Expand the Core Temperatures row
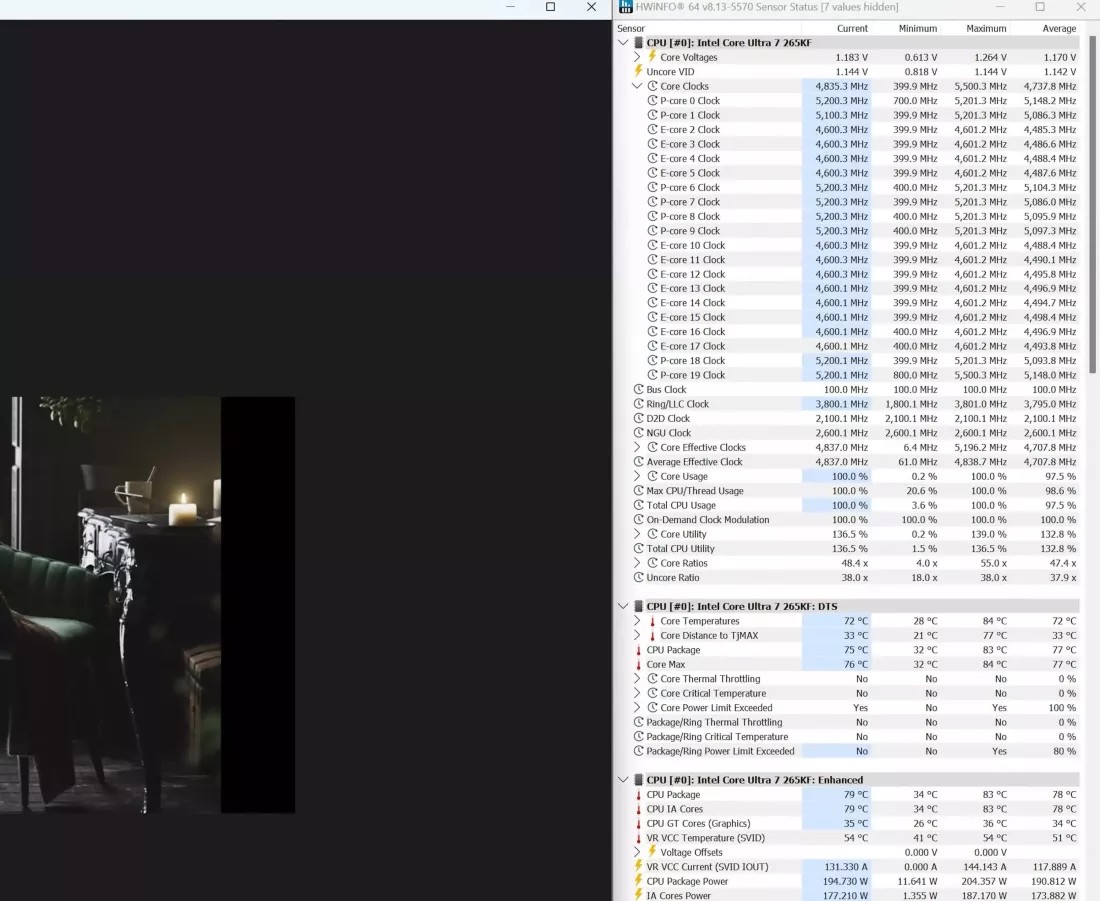The width and height of the screenshot is (1100, 901). (637, 621)
